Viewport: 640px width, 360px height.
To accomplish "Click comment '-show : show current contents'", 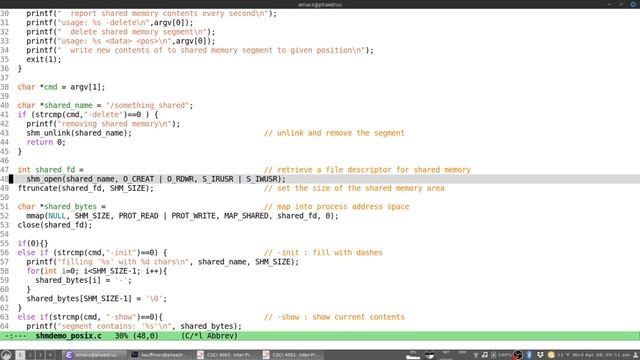I will [334, 317].
